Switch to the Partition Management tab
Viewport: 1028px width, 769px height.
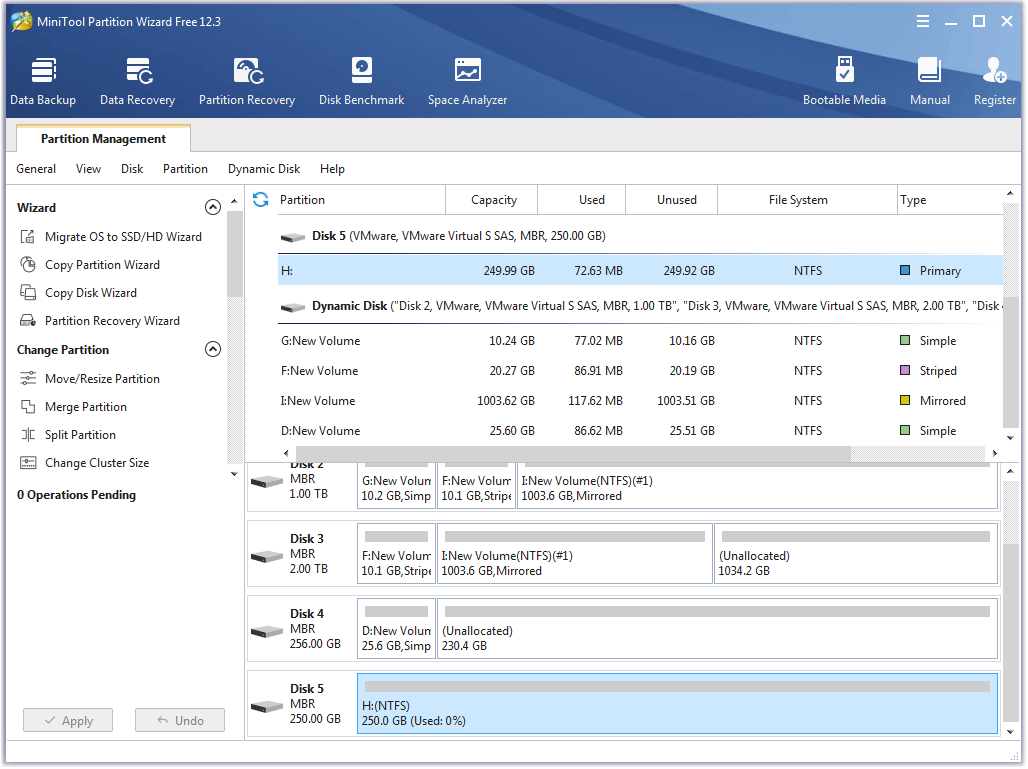tap(102, 139)
